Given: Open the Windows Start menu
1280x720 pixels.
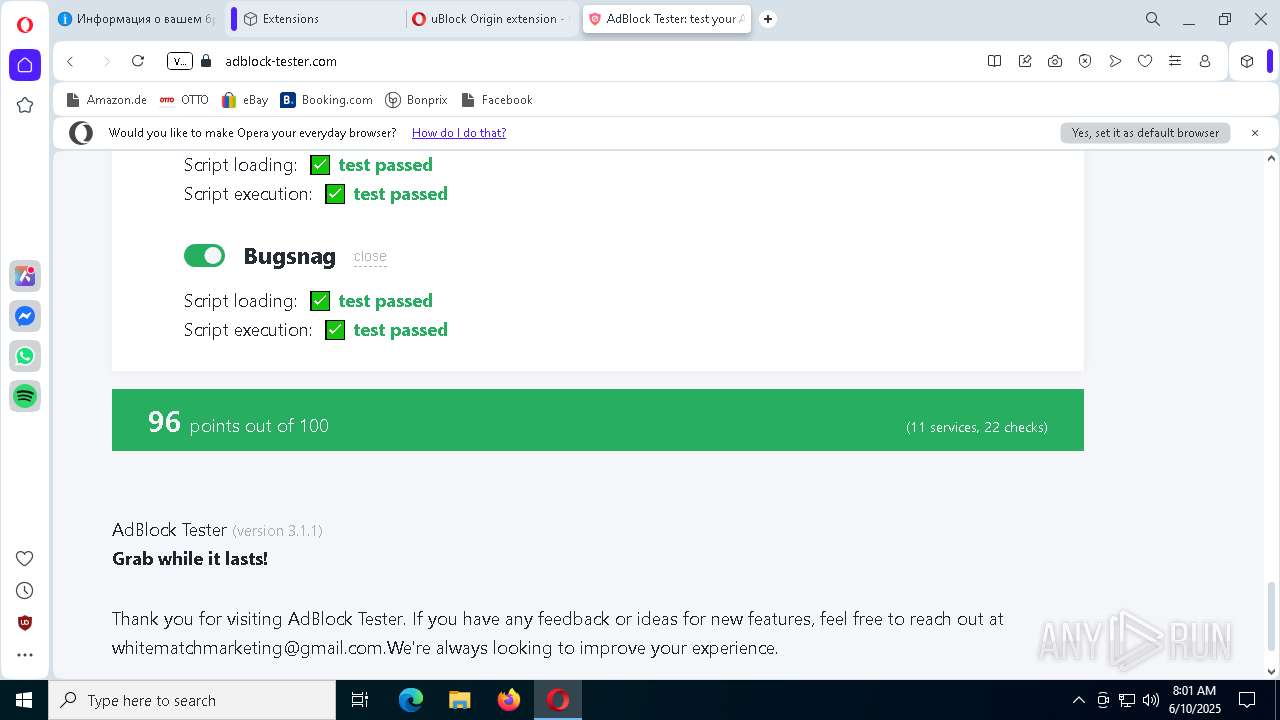Looking at the screenshot, I should [x=24, y=700].
